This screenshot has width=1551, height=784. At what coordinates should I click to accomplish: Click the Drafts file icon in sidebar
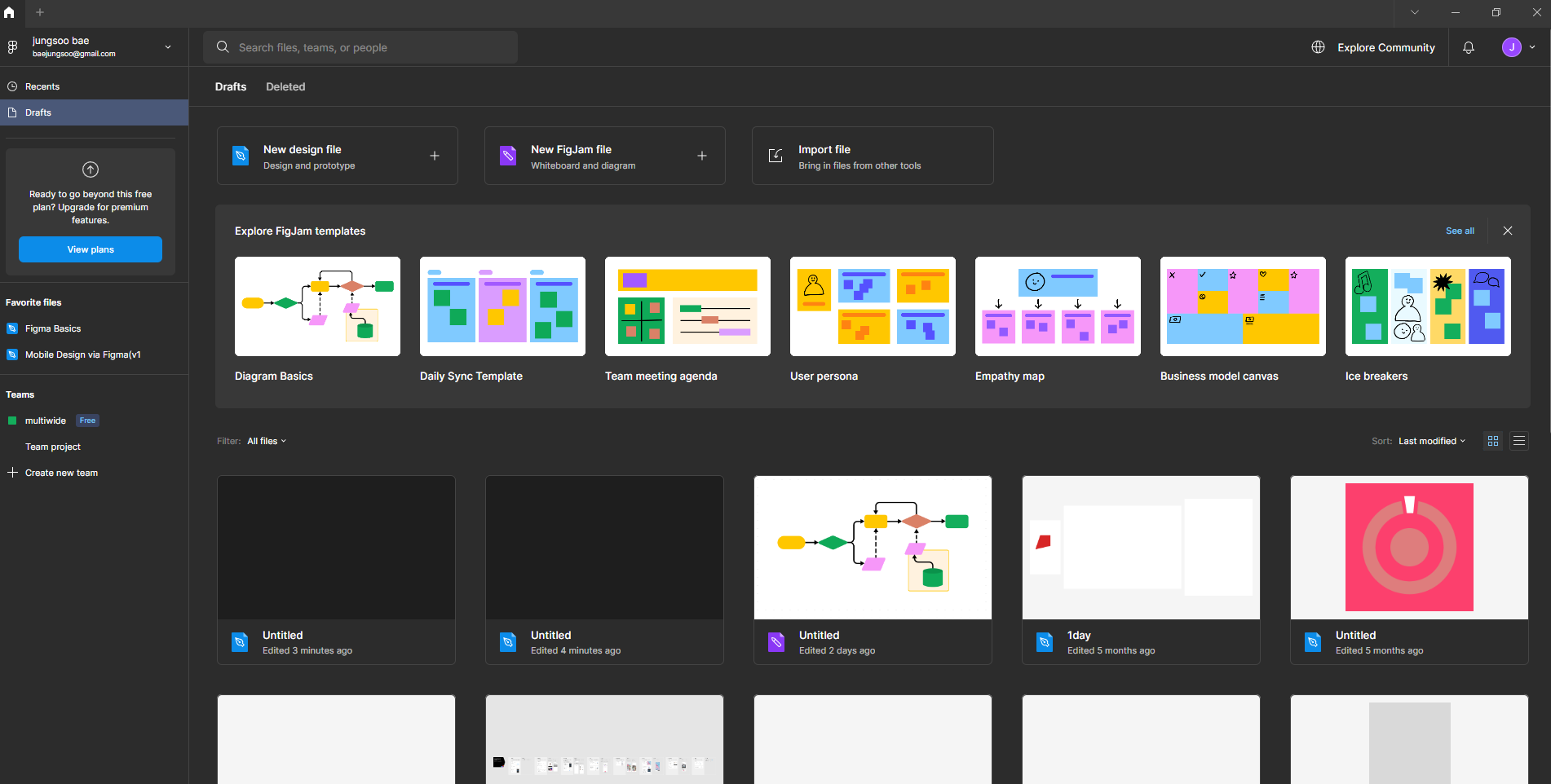point(12,112)
